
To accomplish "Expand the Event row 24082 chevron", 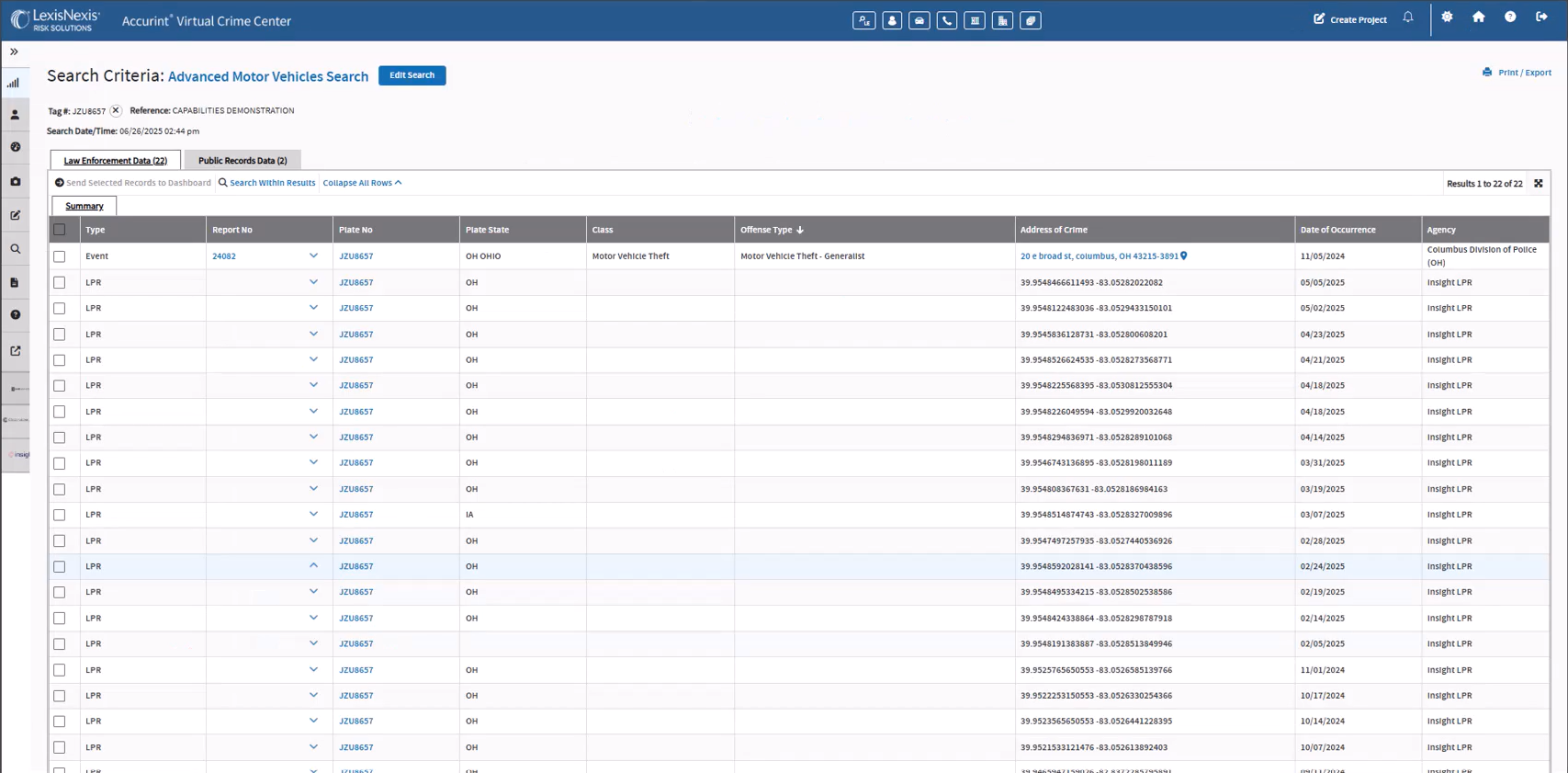I will pos(313,256).
